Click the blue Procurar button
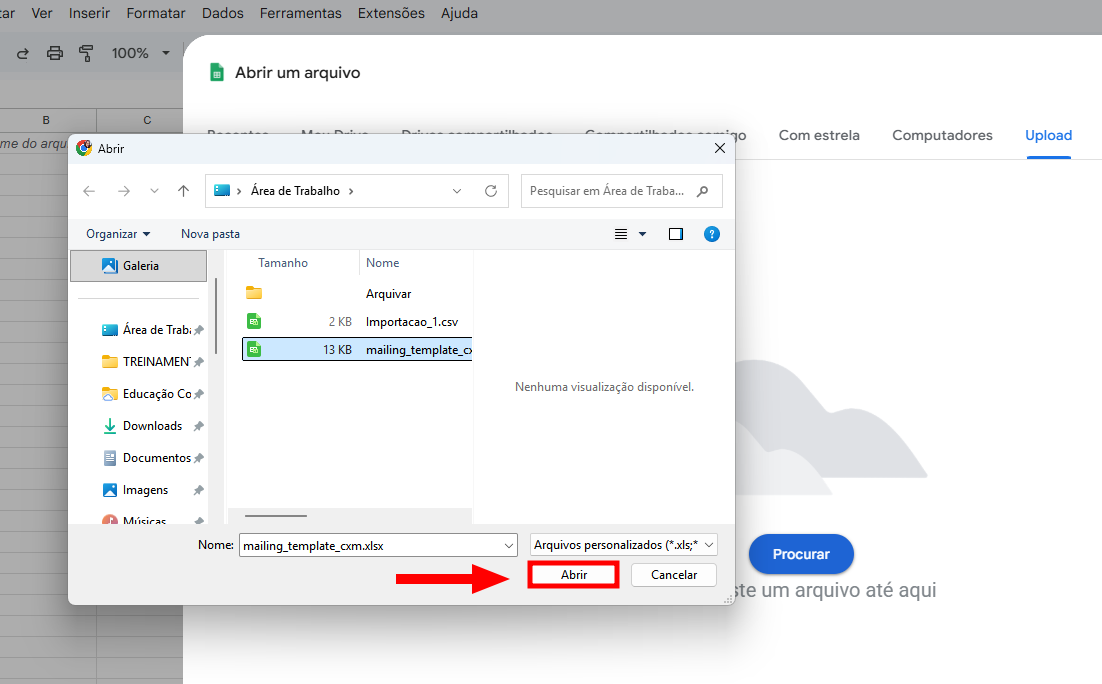 pyautogui.click(x=801, y=554)
